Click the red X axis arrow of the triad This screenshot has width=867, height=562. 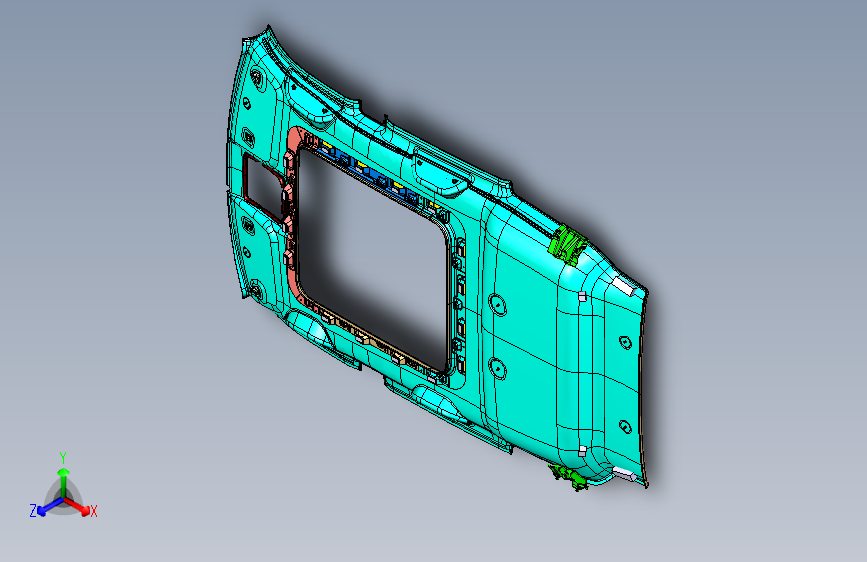pyautogui.click(x=77, y=506)
